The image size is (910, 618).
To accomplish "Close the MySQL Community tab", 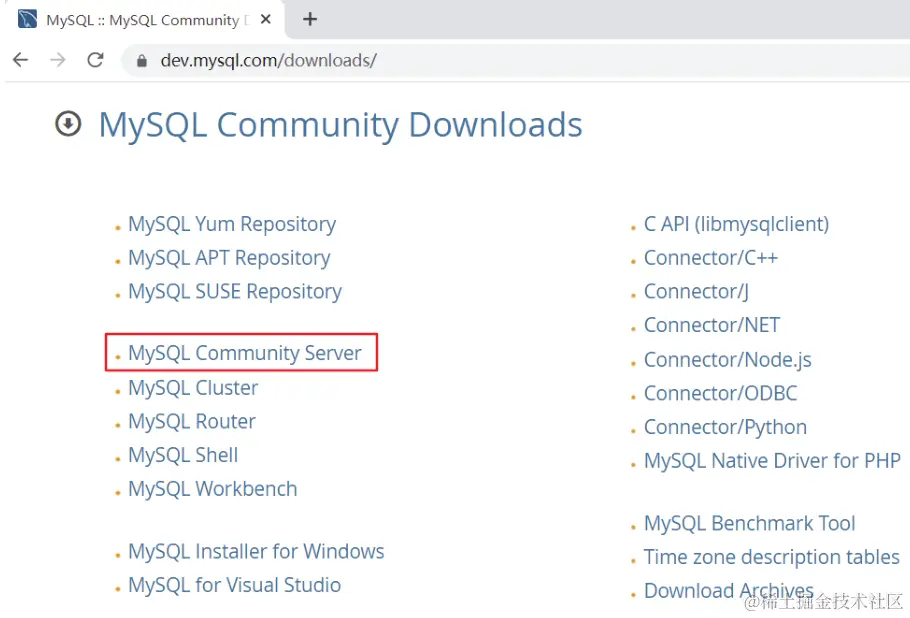I will 266,19.
